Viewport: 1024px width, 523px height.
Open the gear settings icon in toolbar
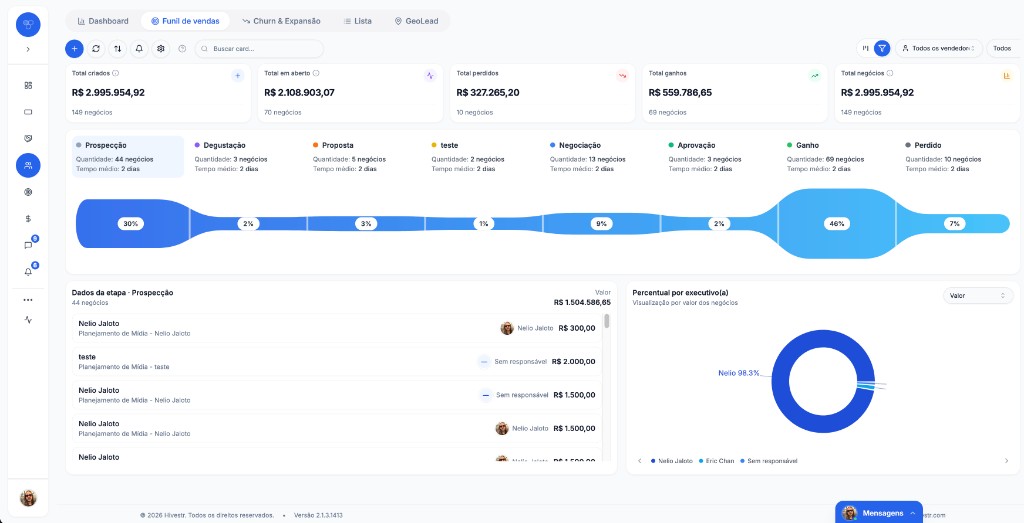(161, 48)
